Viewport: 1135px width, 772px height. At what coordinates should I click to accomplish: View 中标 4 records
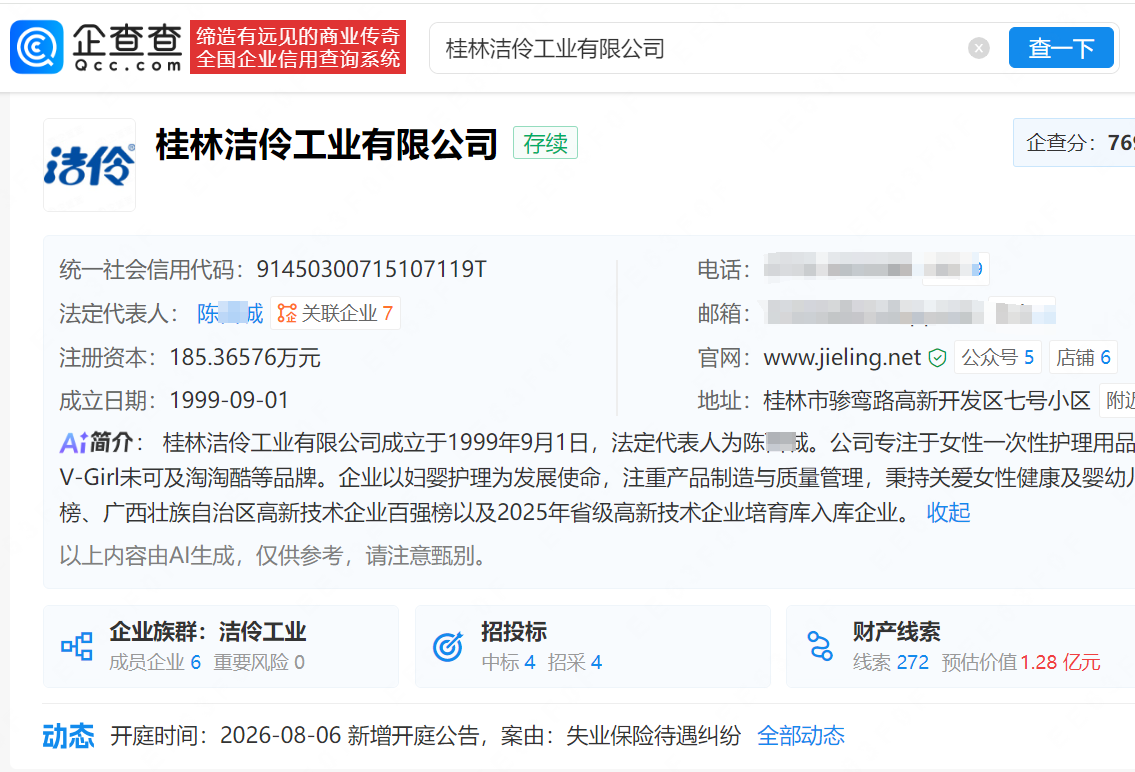(508, 662)
